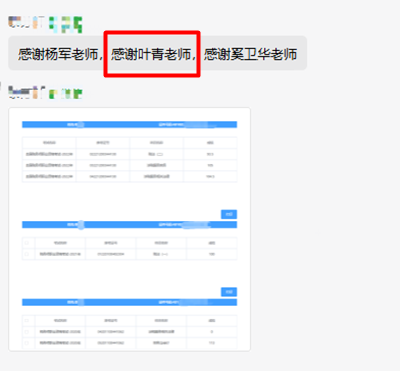
Task: Check the last data row of the third table
Action: pos(27,343)
